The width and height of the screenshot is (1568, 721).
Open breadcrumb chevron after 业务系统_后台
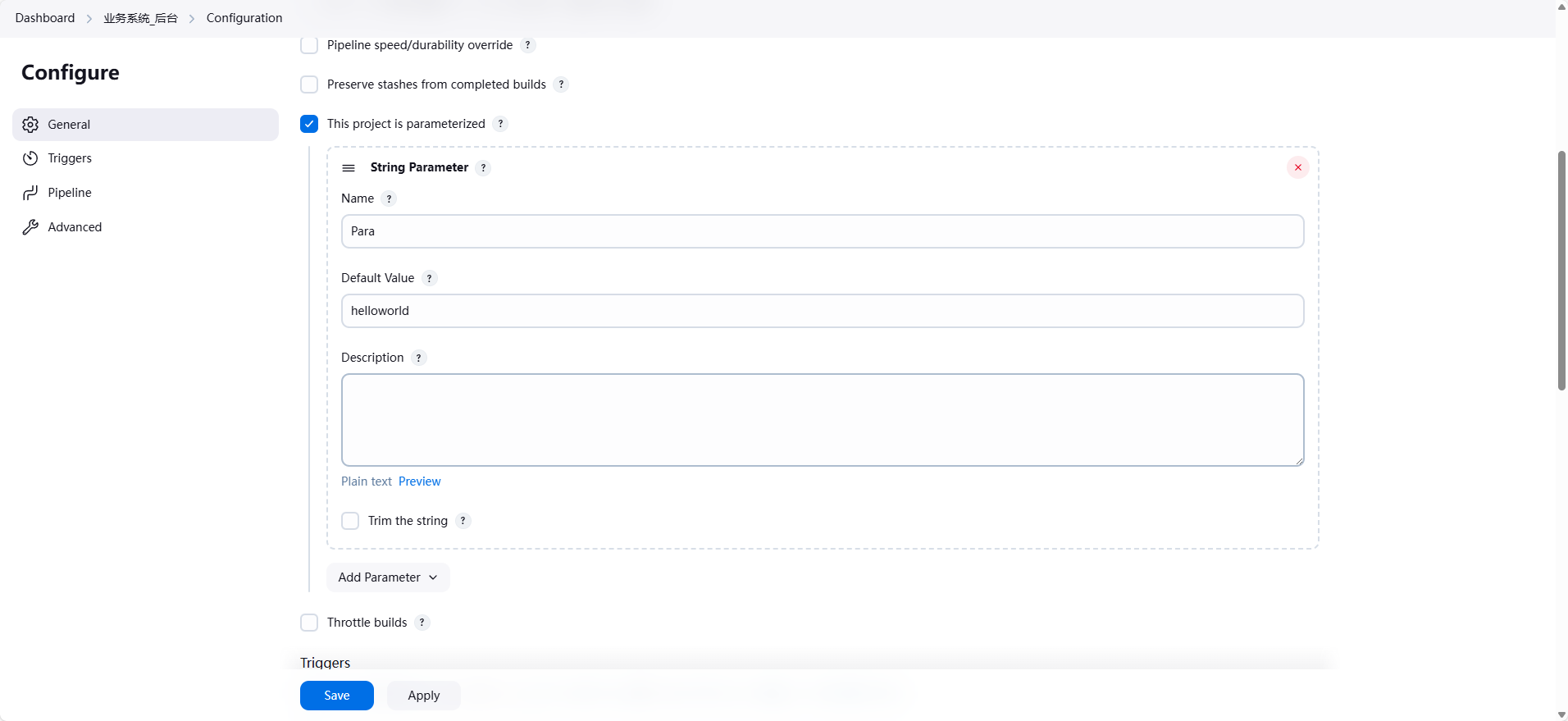click(192, 19)
